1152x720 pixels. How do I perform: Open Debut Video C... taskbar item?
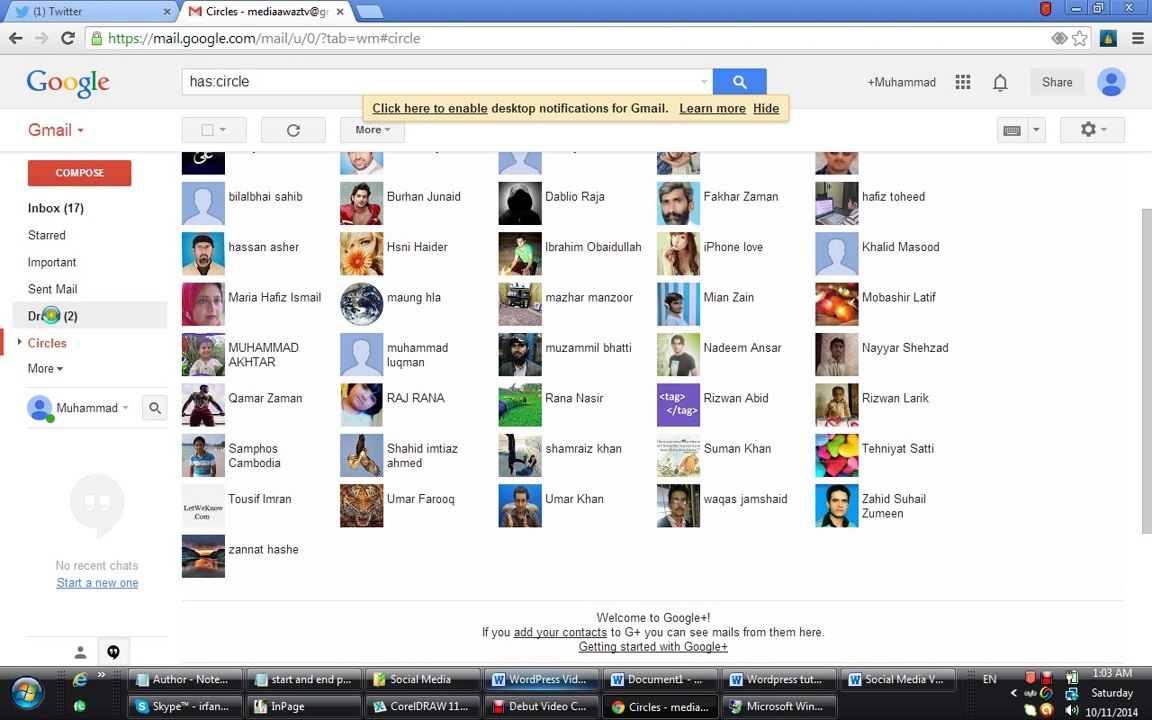[x=542, y=706]
